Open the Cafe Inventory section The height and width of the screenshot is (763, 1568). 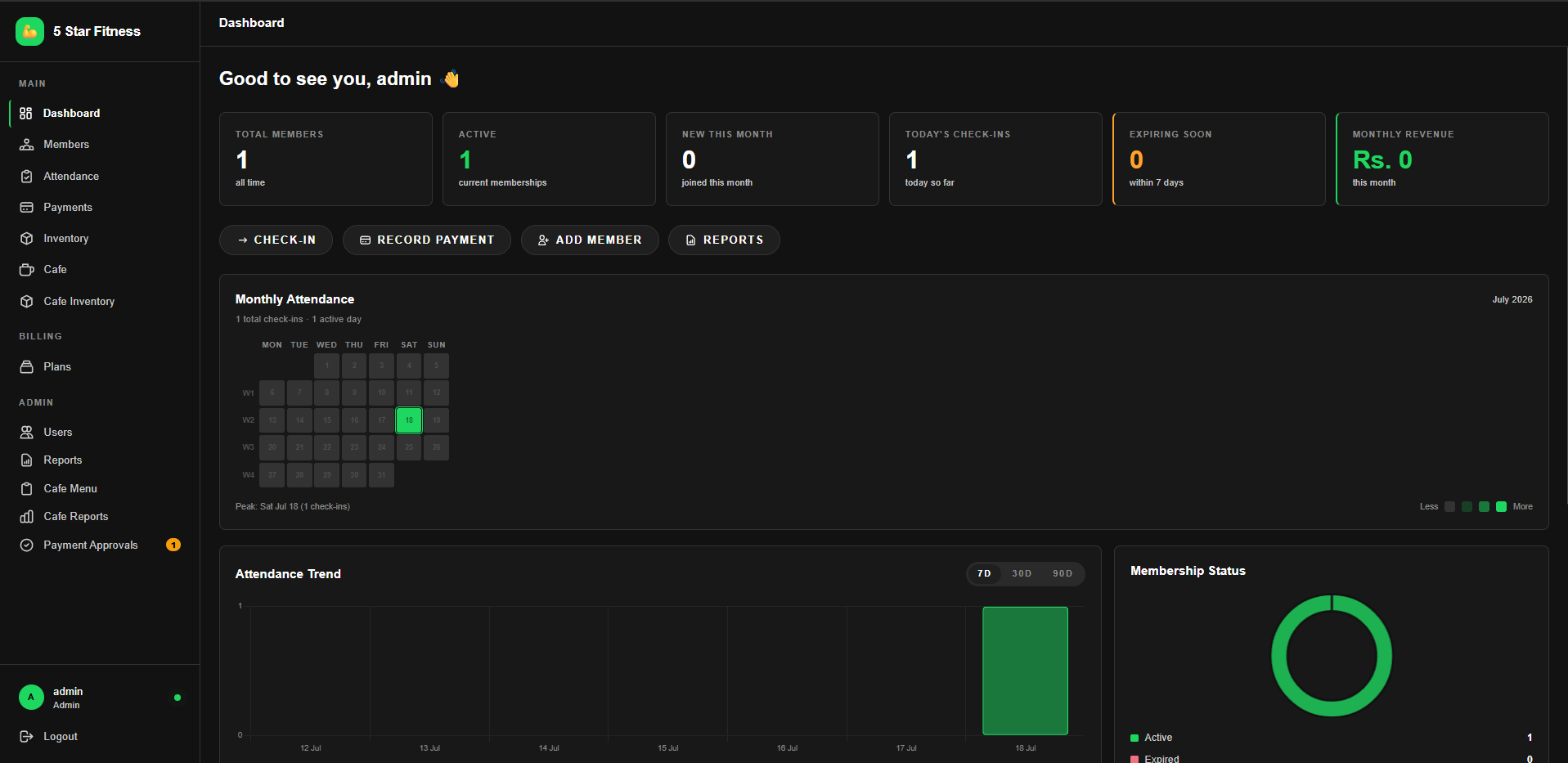point(100,301)
